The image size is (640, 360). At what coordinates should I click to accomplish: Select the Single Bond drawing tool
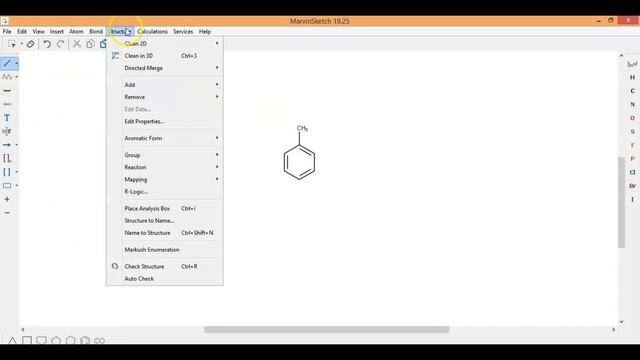tap(7, 63)
